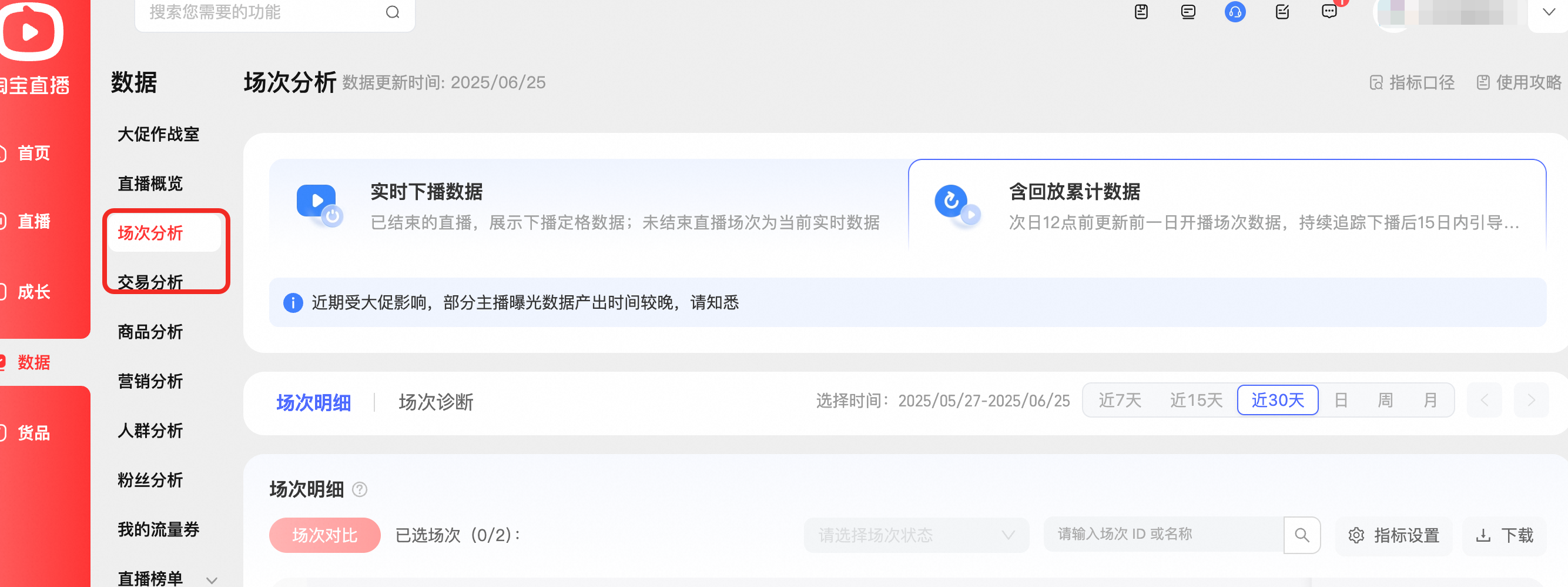Select 周 time granularity
This screenshot has width=1568, height=587.
[1385, 400]
